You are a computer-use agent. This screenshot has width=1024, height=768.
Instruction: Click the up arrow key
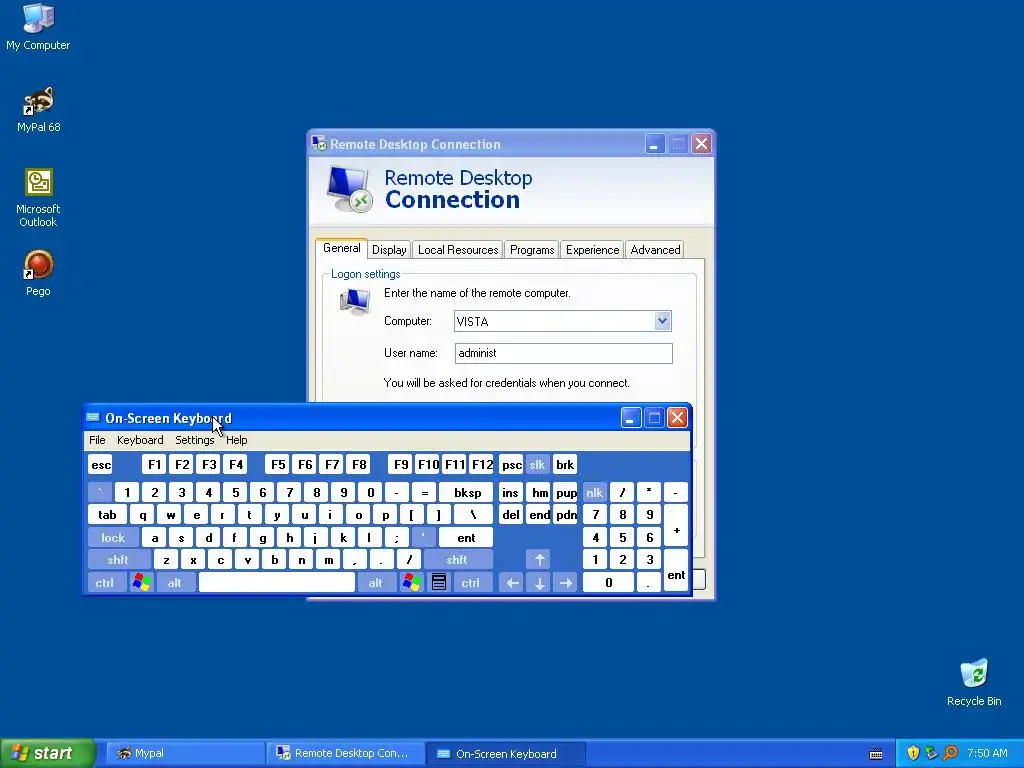coord(539,560)
